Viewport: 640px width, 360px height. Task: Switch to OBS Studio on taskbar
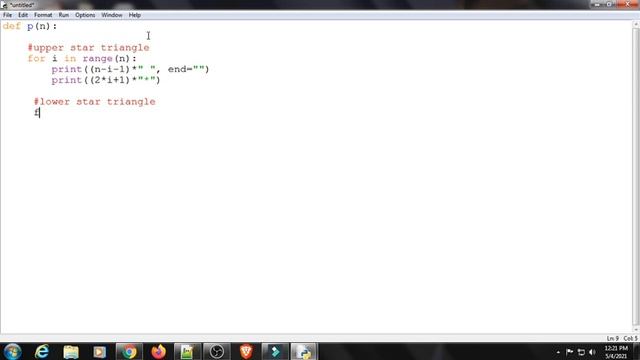point(217,351)
